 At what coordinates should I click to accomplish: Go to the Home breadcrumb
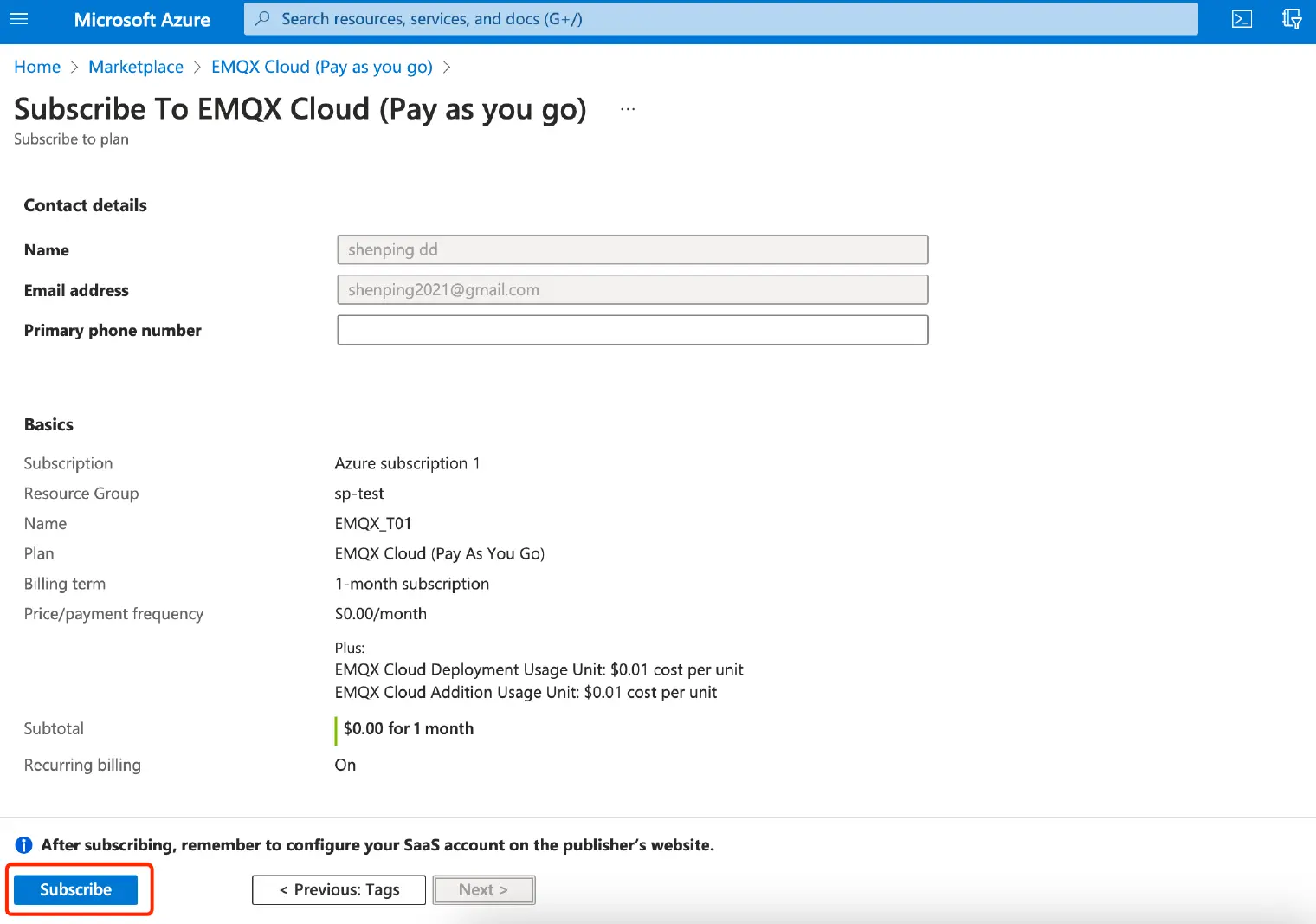pyautogui.click(x=37, y=67)
